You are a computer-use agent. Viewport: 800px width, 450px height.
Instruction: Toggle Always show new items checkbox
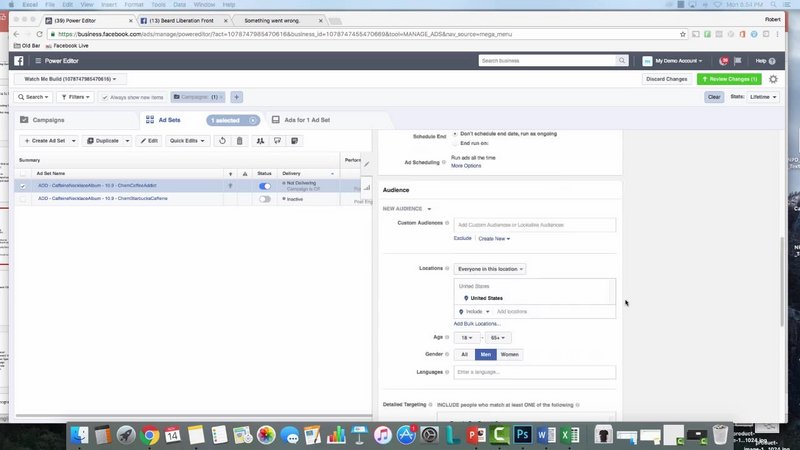coord(105,97)
